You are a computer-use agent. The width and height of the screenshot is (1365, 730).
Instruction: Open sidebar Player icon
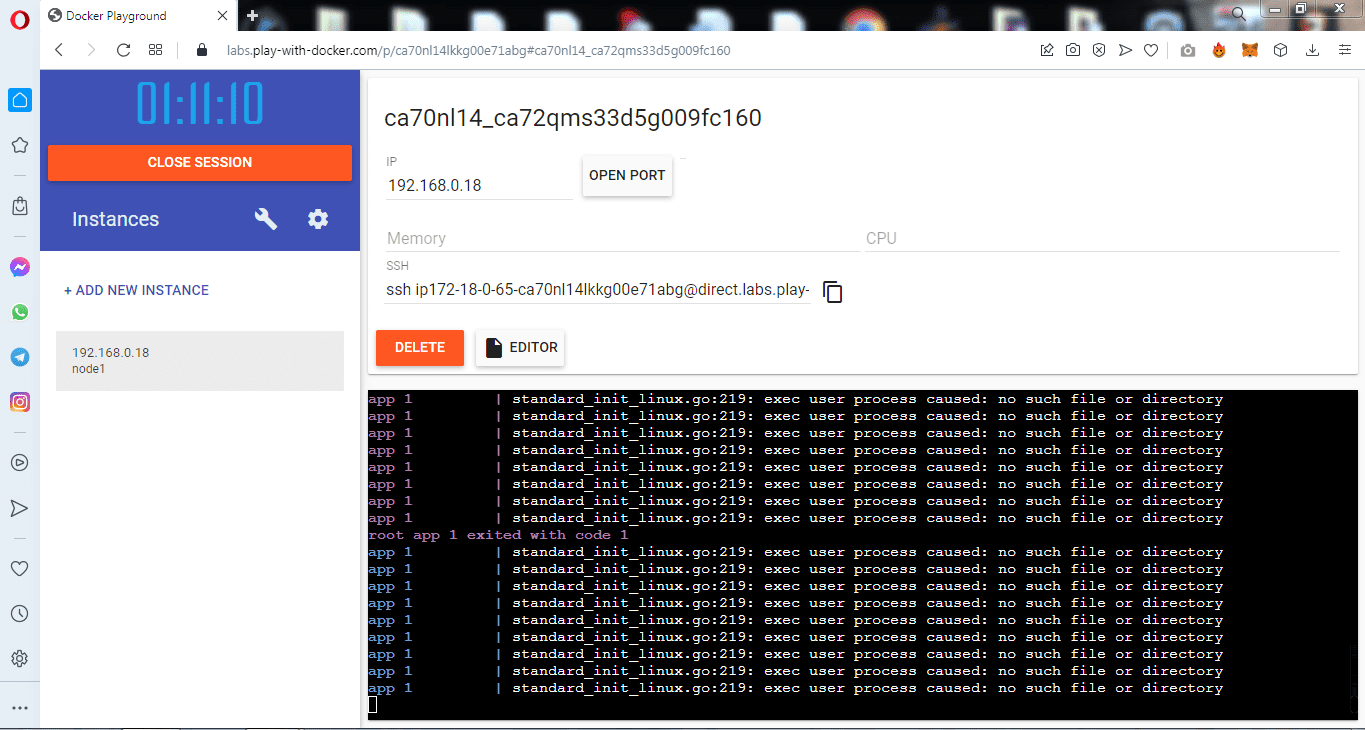click(19, 463)
